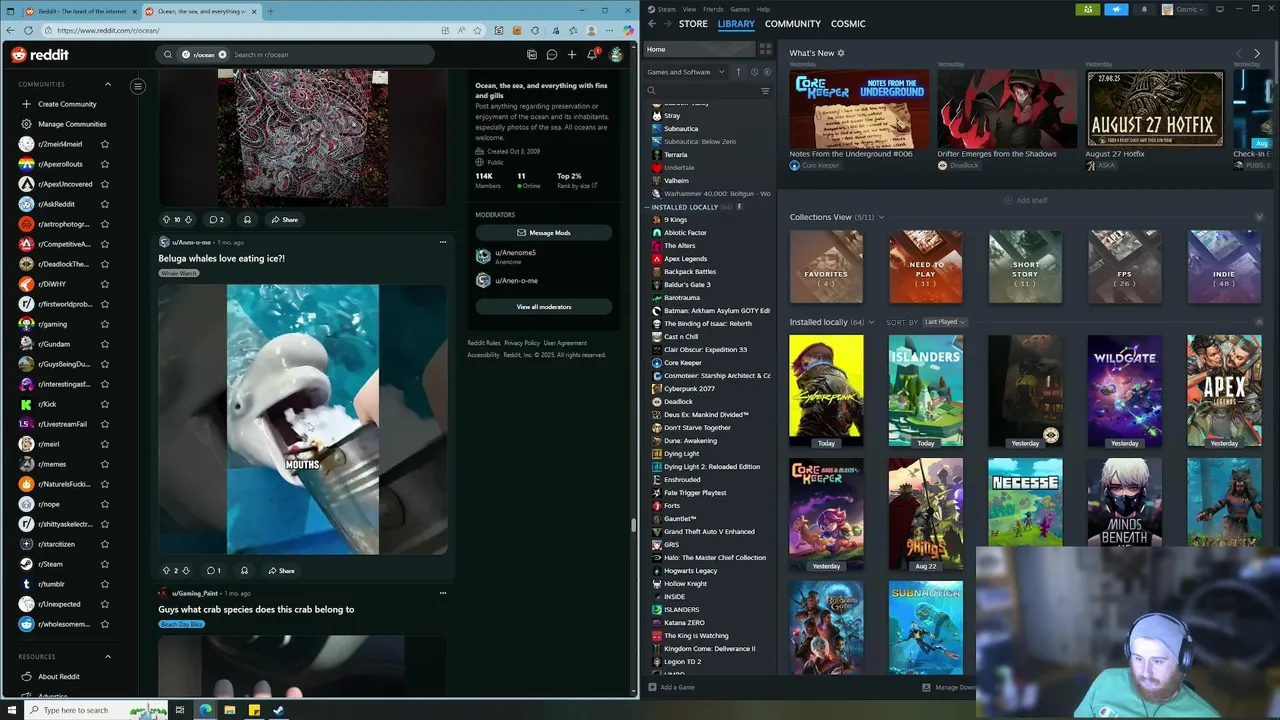Toggle favorite star for r/memes
The image size is (1280, 720).
(104, 464)
